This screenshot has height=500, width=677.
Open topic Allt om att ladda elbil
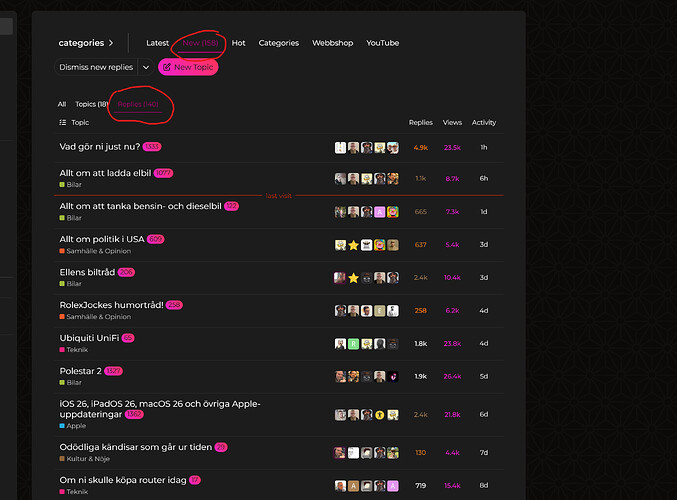[105, 173]
